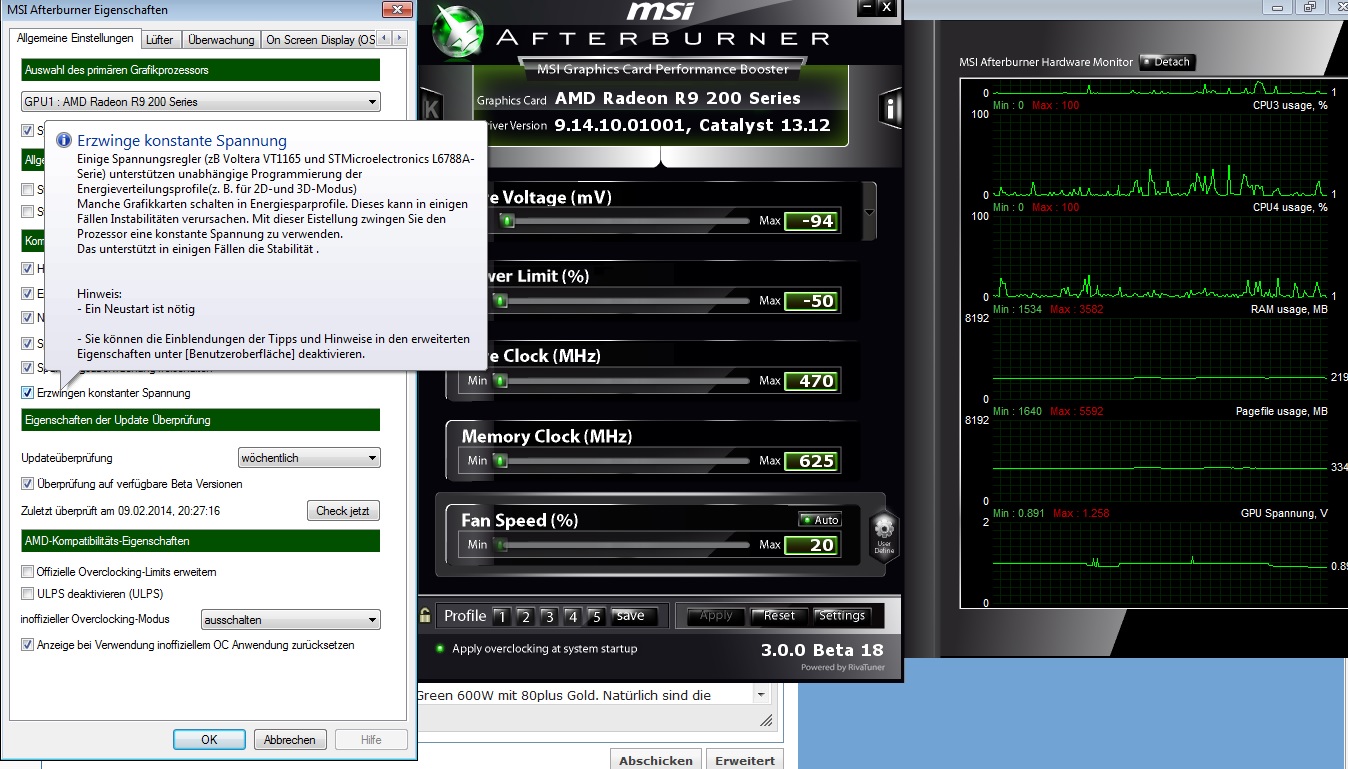1348x769 pixels.
Task: Click the Apply button in Afterburner
Action: click(x=716, y=616)
